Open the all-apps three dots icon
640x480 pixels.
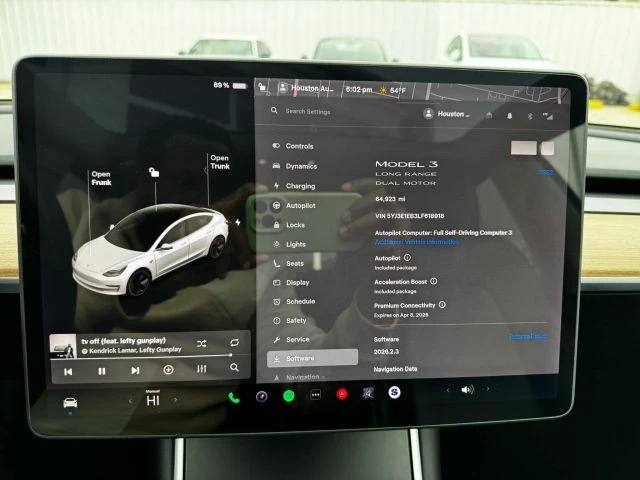click(x=316, y=395)
